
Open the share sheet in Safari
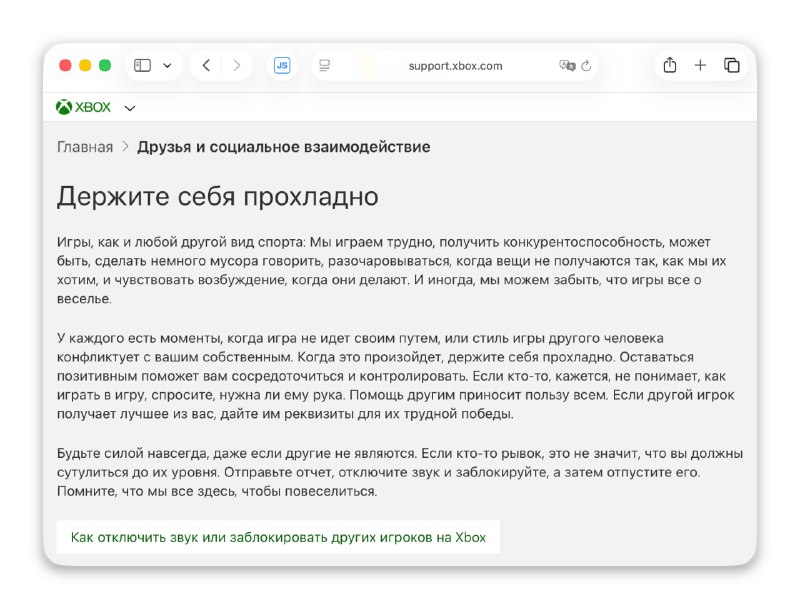(x=670, y=65)
